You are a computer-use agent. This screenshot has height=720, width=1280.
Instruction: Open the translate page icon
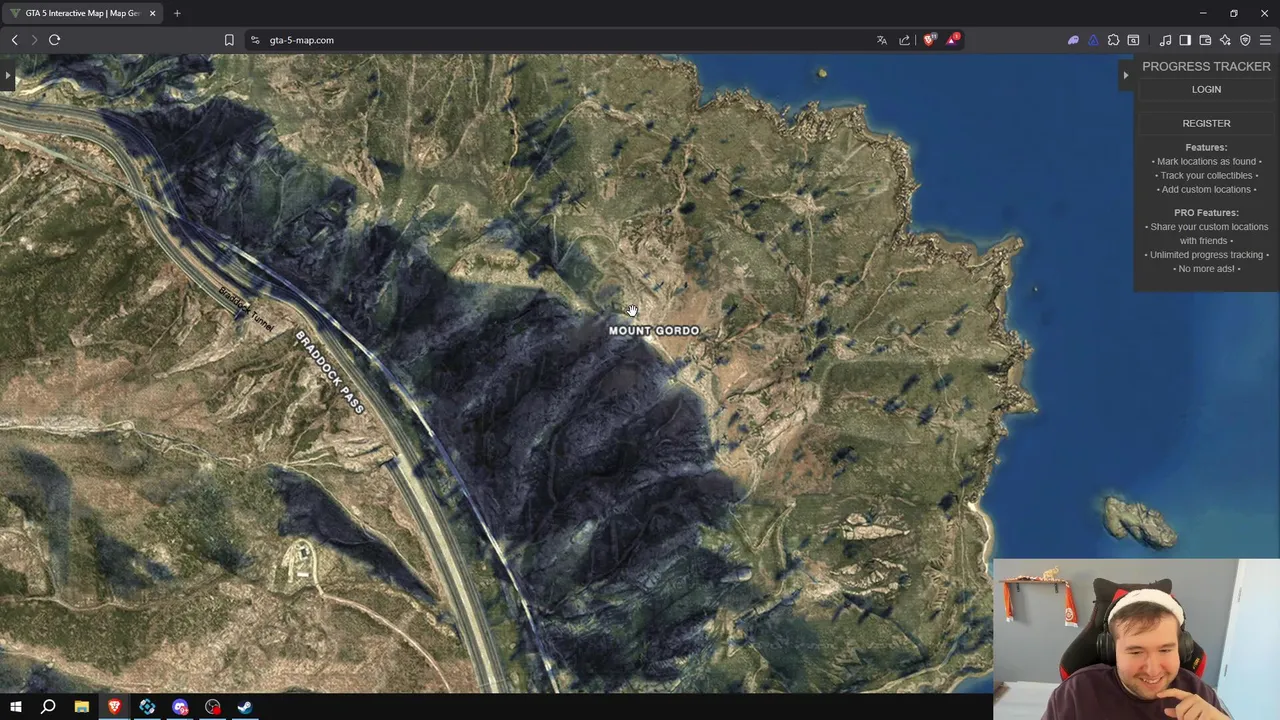click(x=881, y=40)
